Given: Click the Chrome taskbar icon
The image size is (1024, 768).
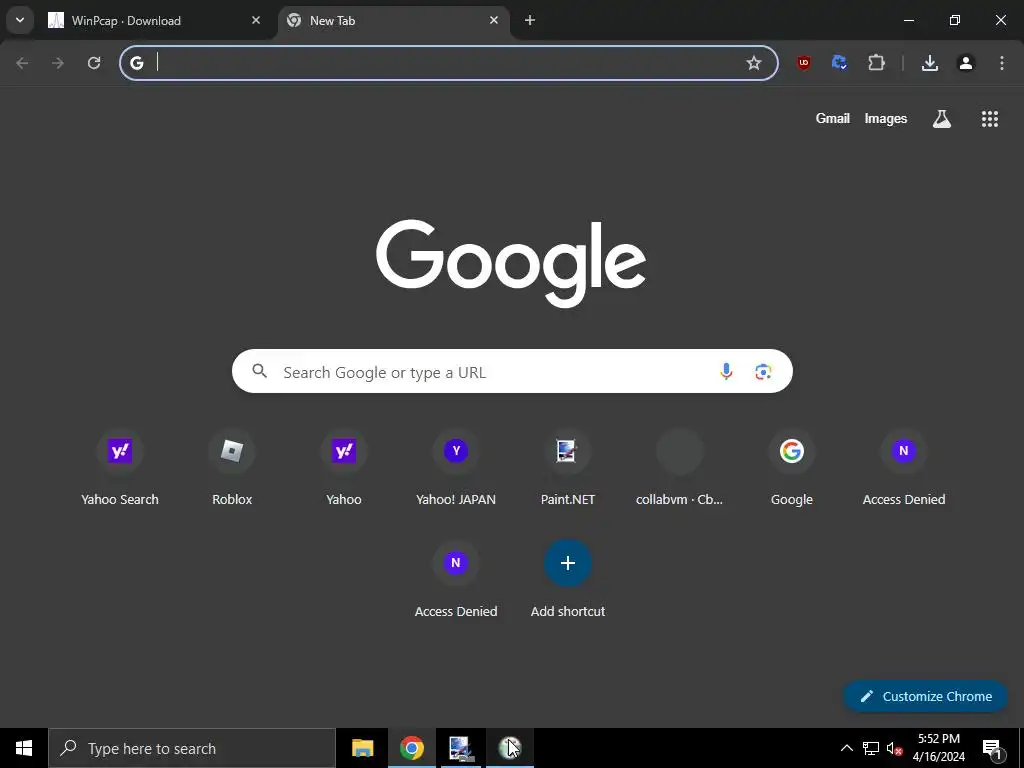Looking at the screenshot, I should point(411,748).
